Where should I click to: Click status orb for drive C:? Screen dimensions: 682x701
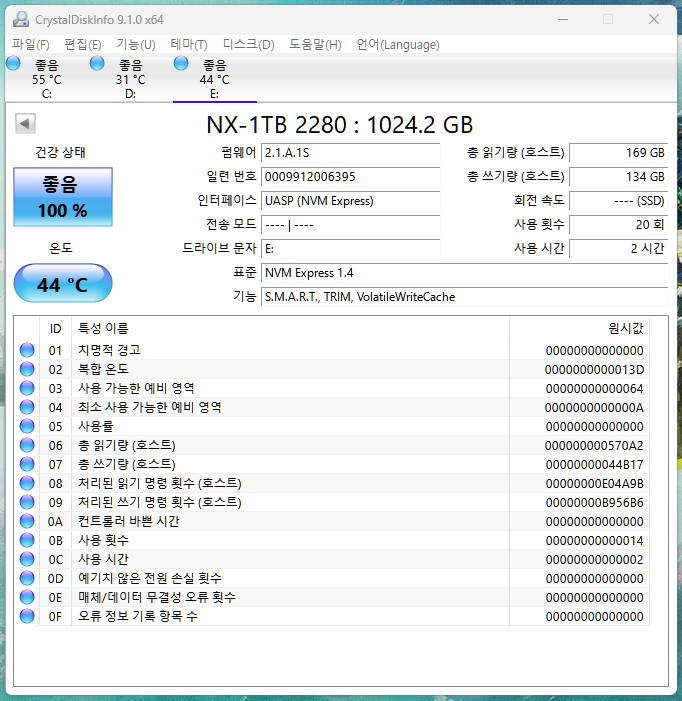pos(13,63)
